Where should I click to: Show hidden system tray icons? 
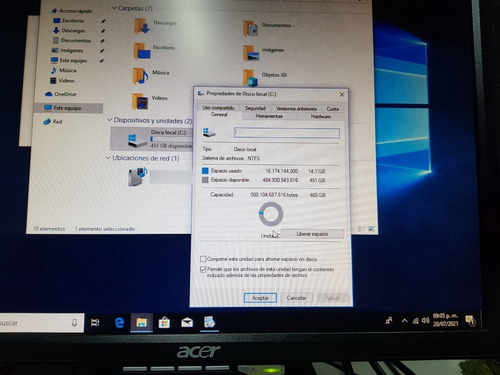click(404, 321)
